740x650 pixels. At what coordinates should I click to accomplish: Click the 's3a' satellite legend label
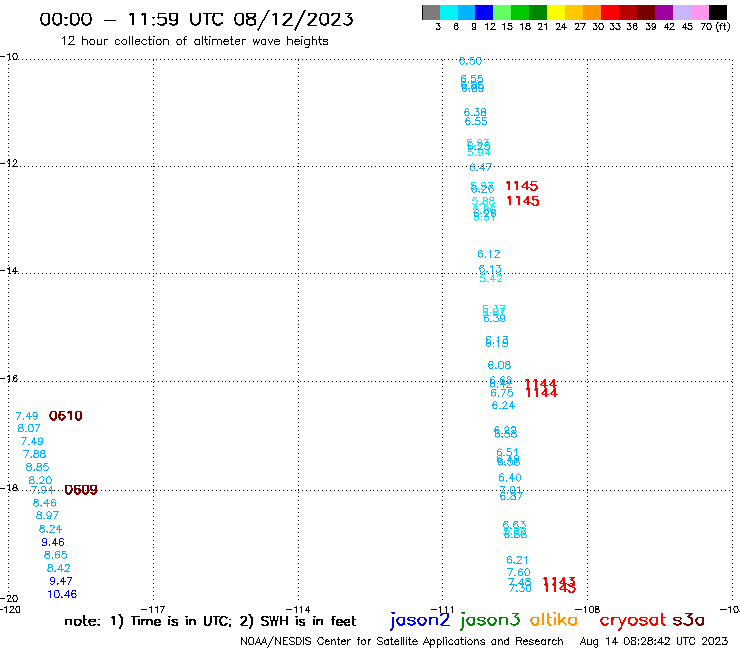(688, 620)
